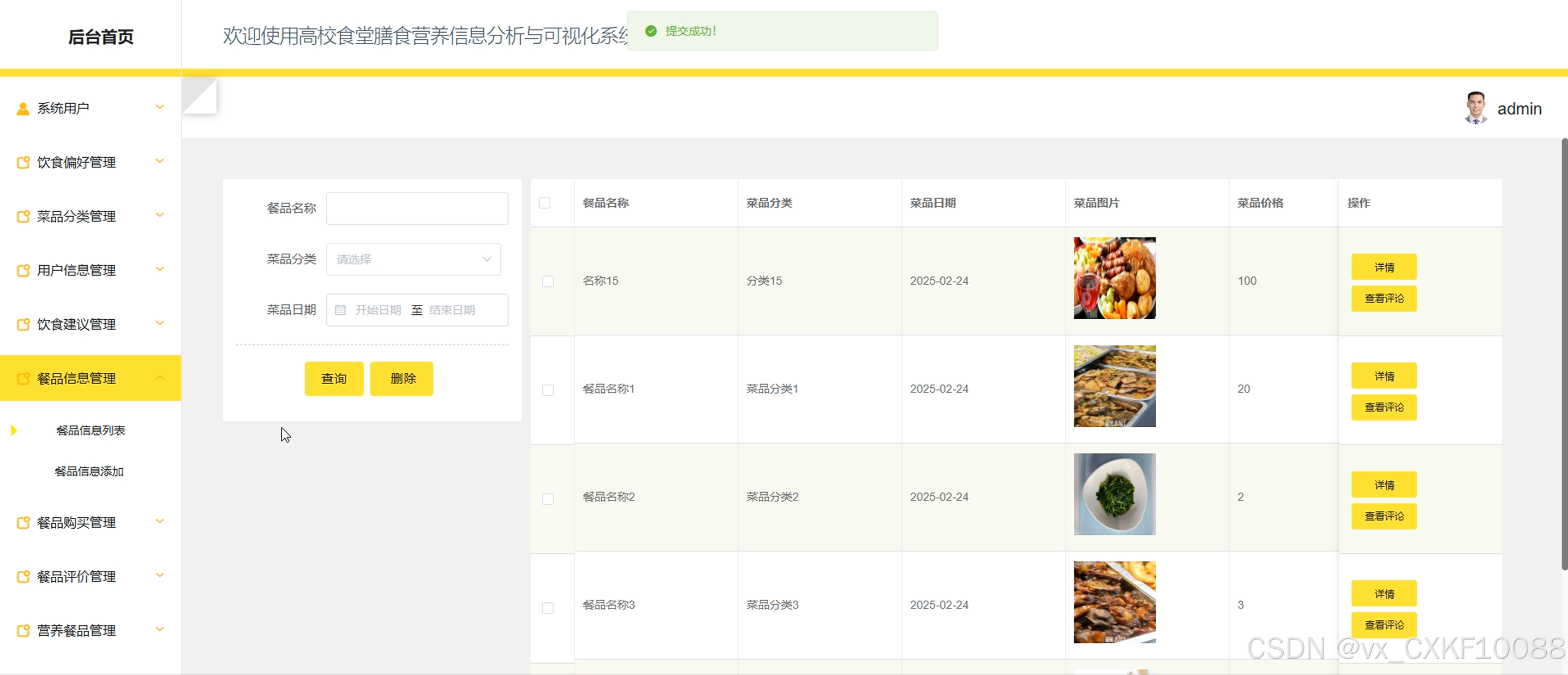Click the 餐品购买管理 sidebar icon
This screenshot has height=675, width=1568.
point(22,523)
